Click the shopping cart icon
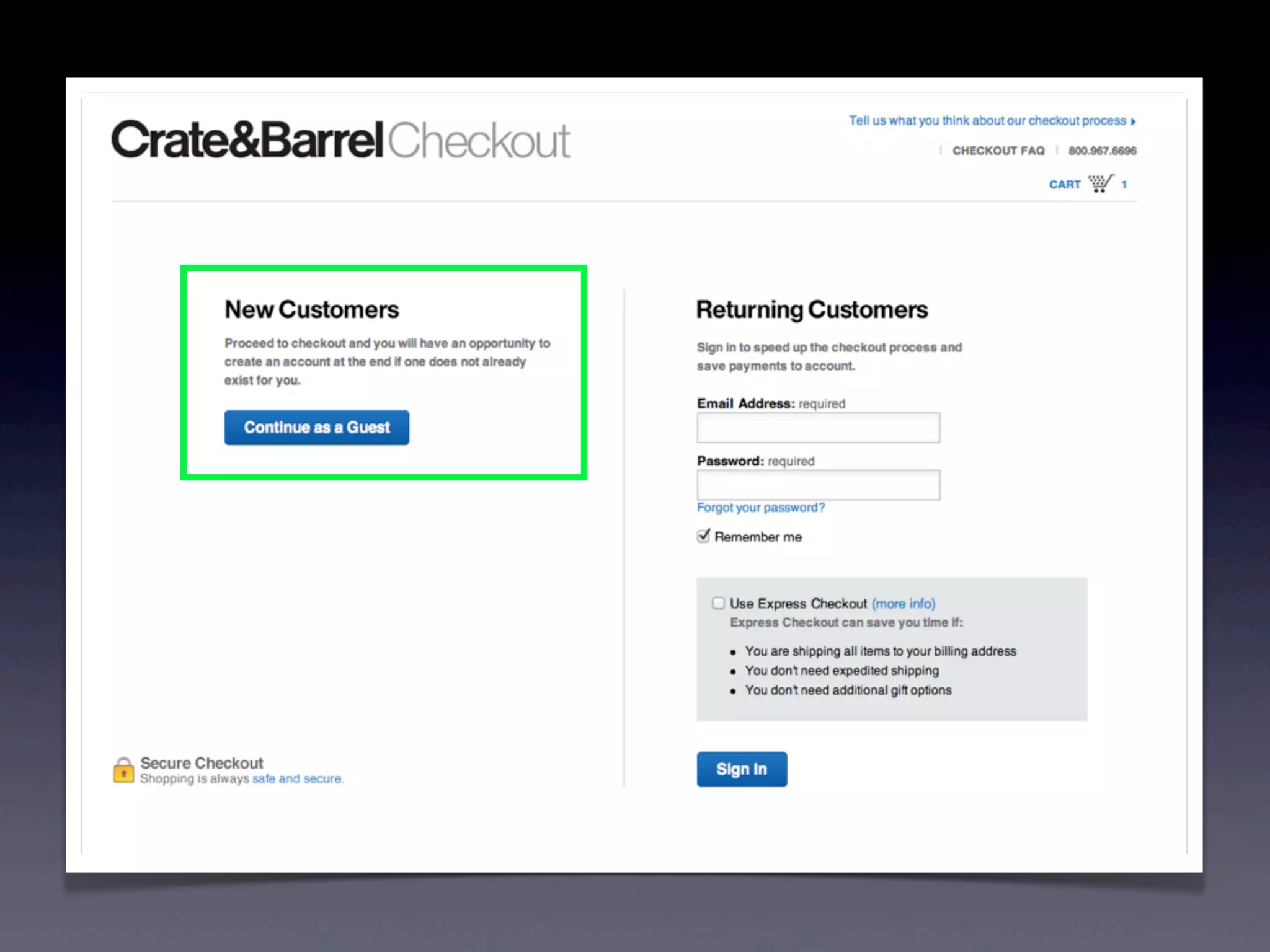Screen dimensions: 1270x952 [x=1101, y=183]
